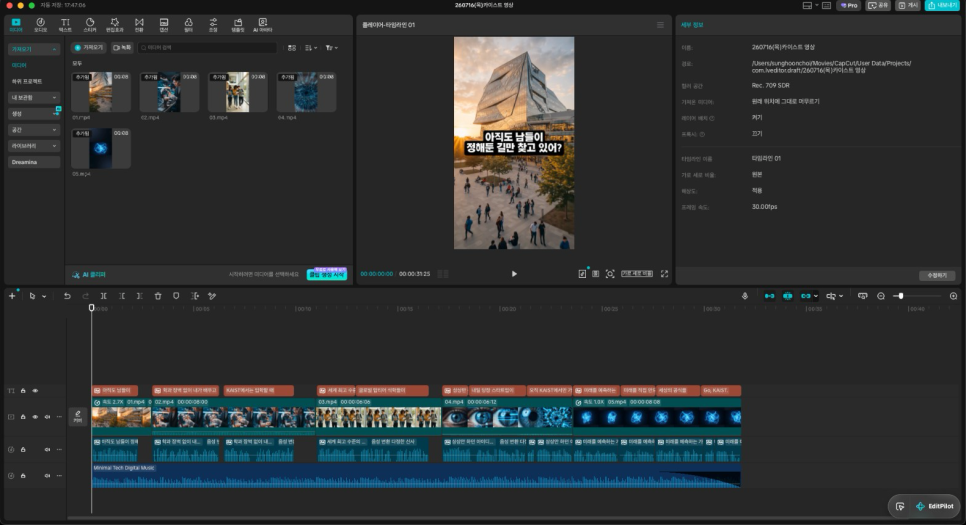Click the Pro badge button

(x=849, y=6)
